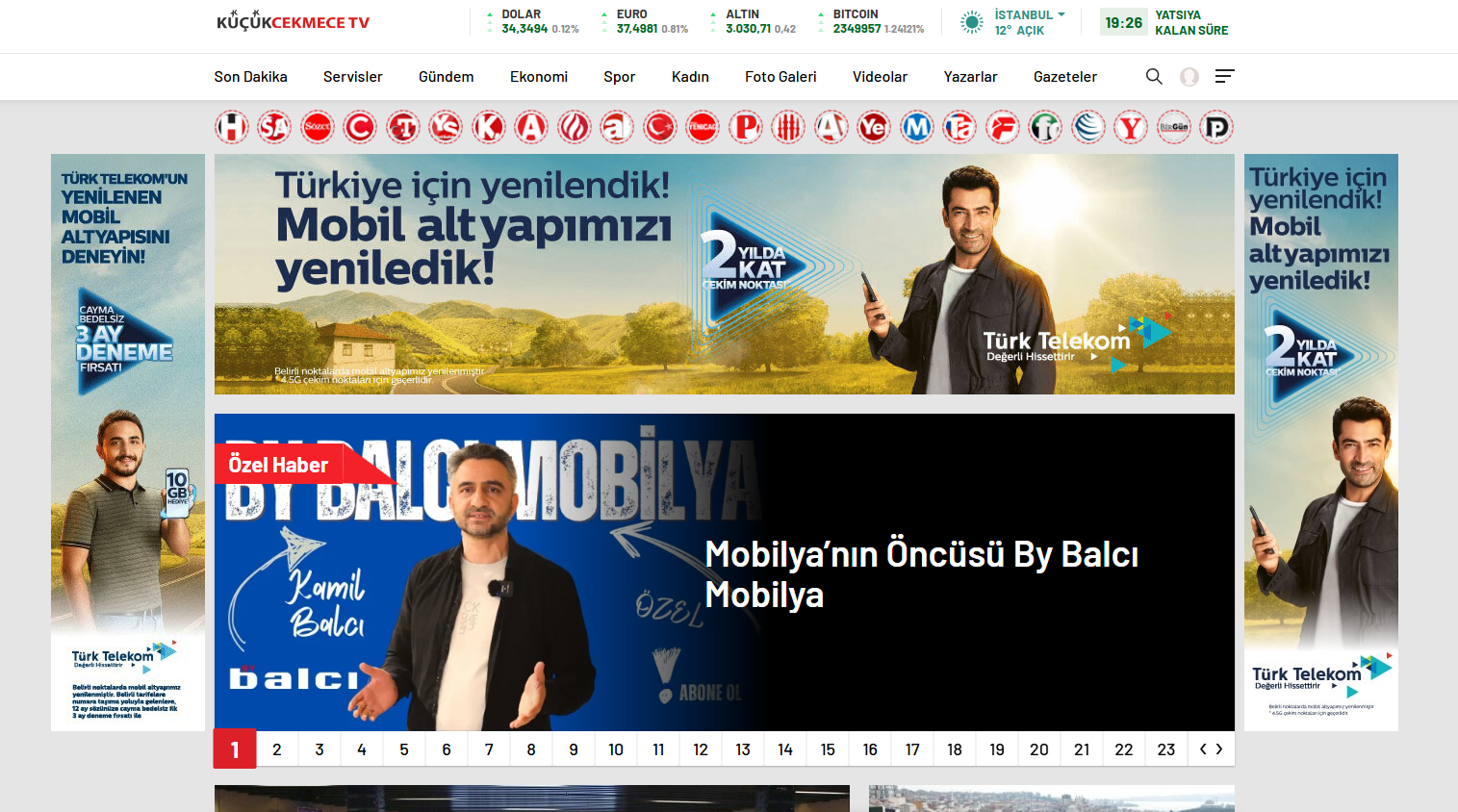Open the red 'P' newspaper icon
This screenshot has width=1458, height=812.
coord(746,127)
